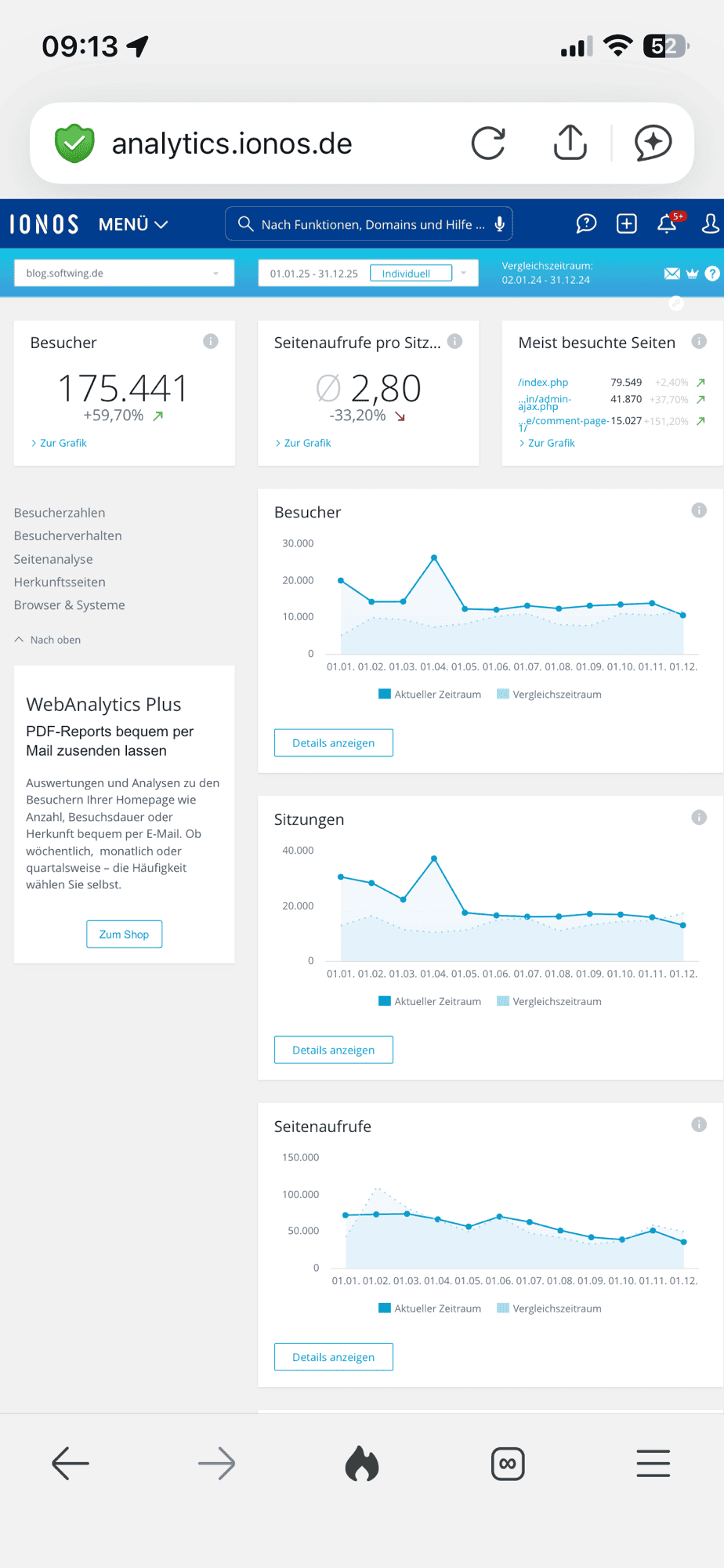
Task: Open the IONOS help chat icon
Action: tap(586, 224)
